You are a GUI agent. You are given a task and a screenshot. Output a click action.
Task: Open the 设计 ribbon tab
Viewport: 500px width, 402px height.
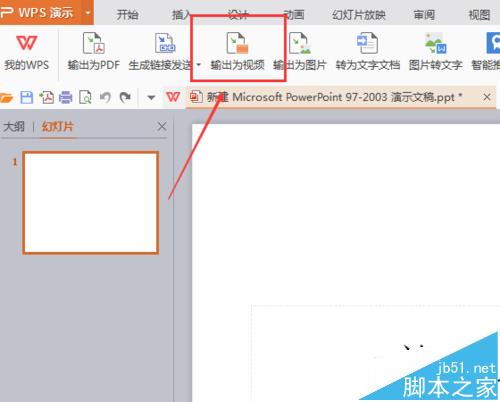click(x=238, y=15)
